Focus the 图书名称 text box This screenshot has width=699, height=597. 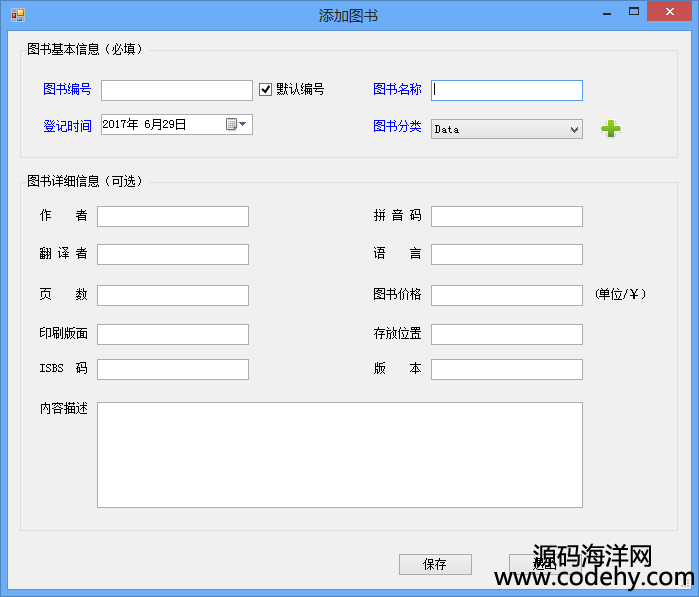tap(506, 90)
